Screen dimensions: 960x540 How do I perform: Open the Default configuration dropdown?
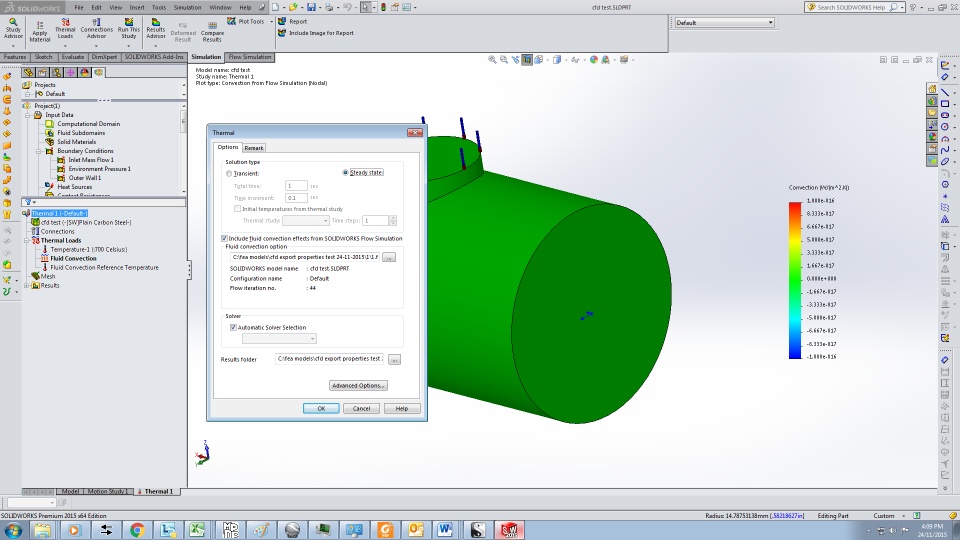pyautogui.click(x=724, y=23)
